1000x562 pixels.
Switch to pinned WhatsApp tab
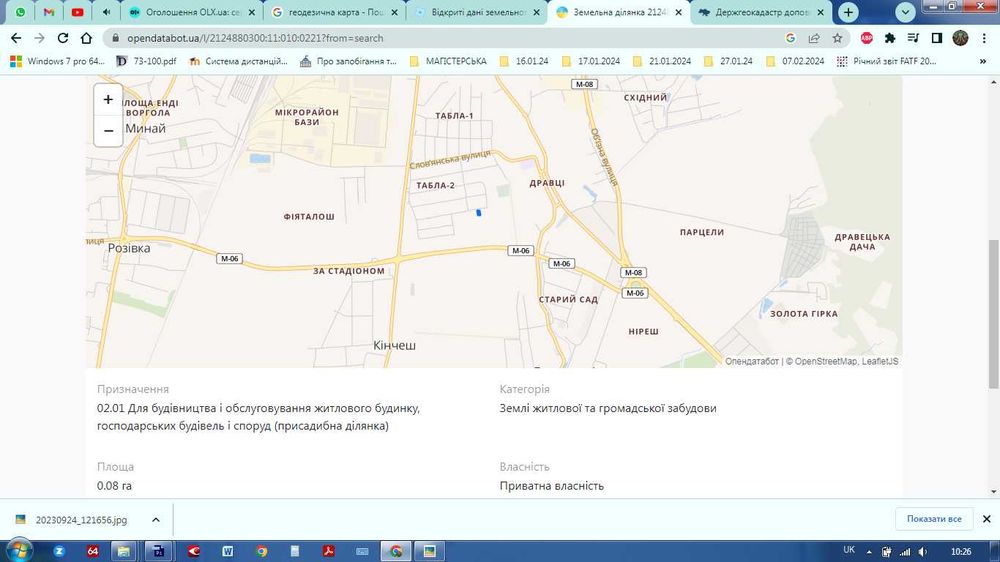click(20, 12)
